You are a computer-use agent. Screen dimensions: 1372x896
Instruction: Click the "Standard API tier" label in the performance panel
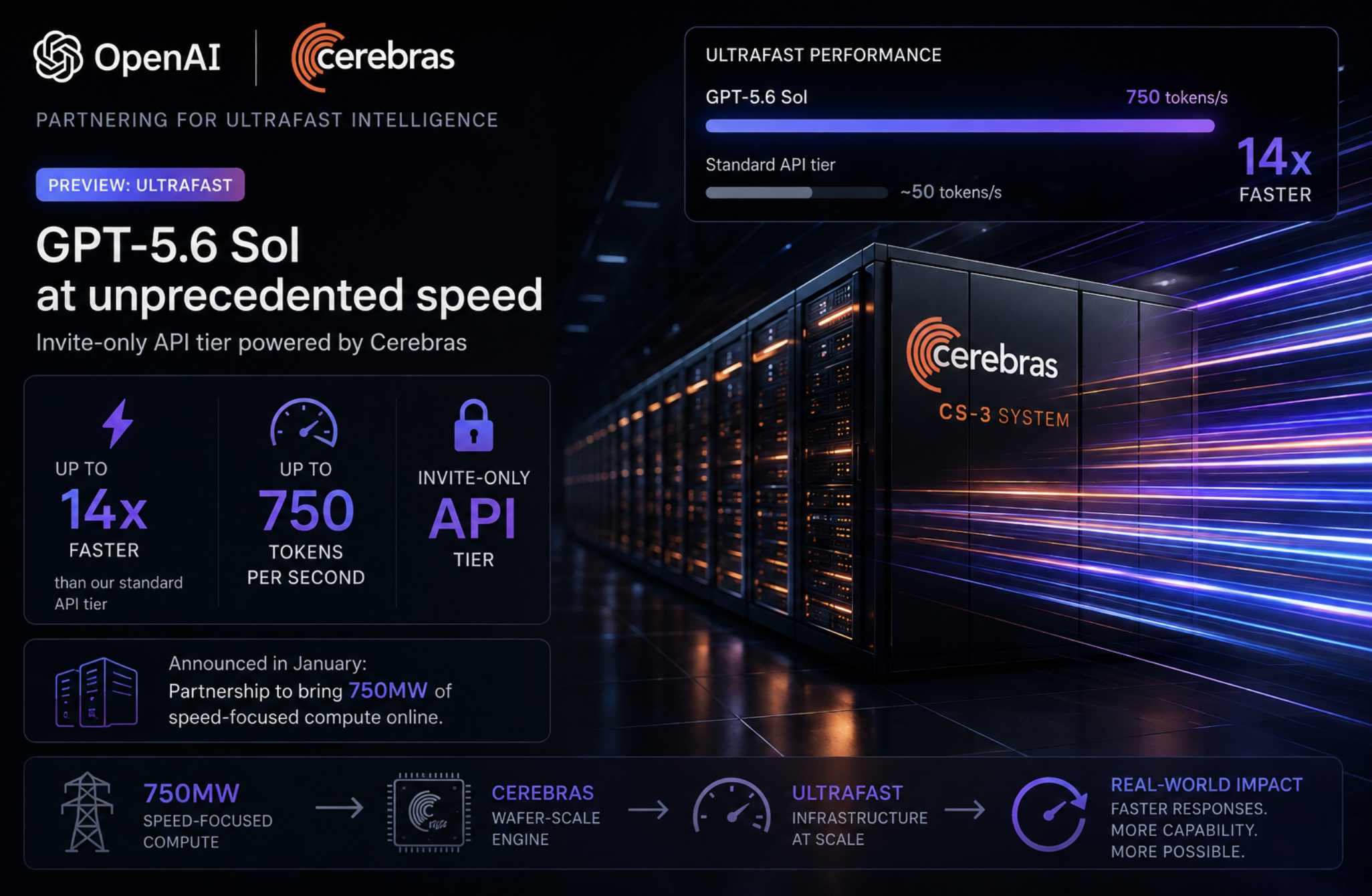tap(770, 164)
